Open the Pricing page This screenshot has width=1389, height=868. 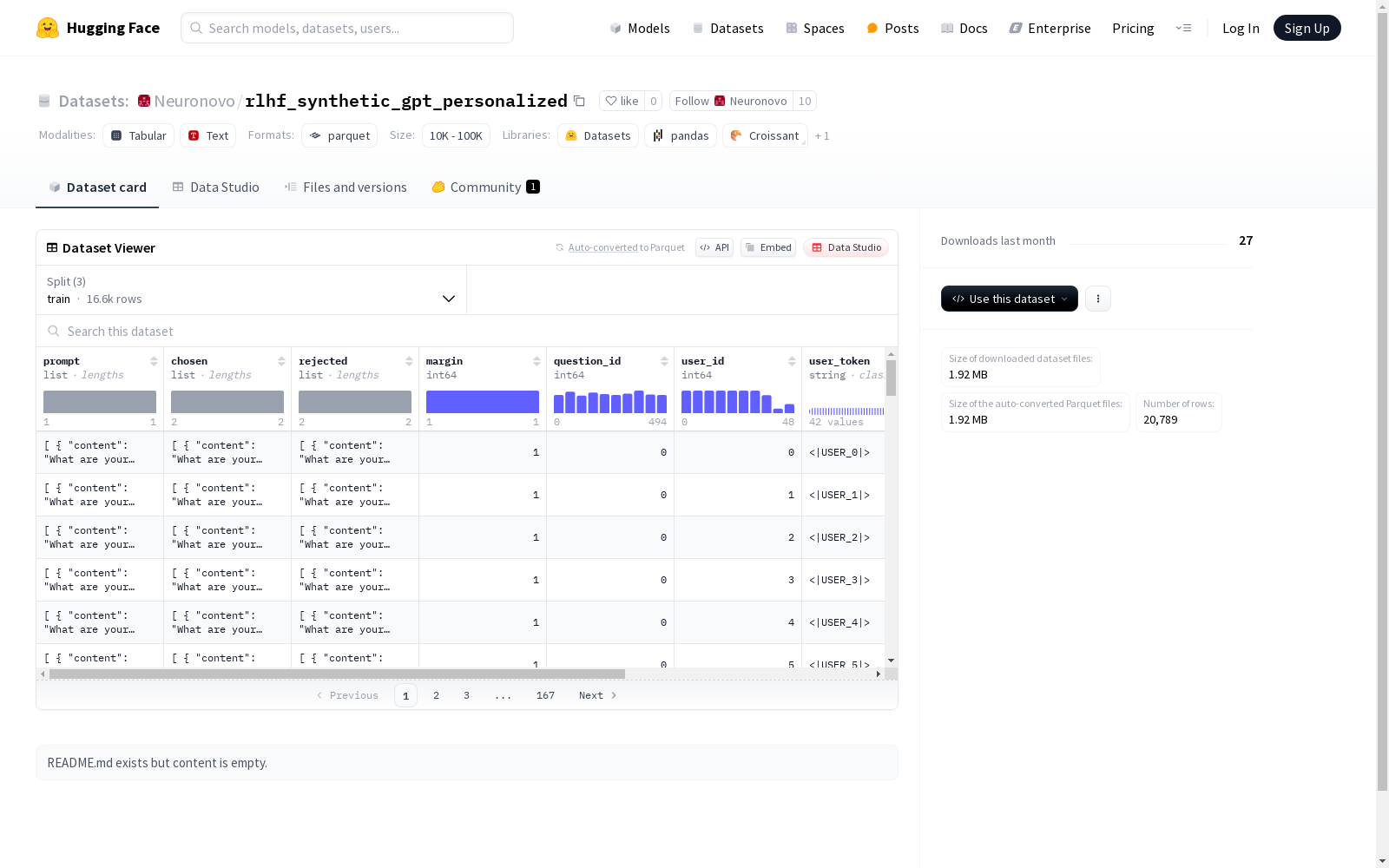pyautogui.click(x=1133, y=28)
